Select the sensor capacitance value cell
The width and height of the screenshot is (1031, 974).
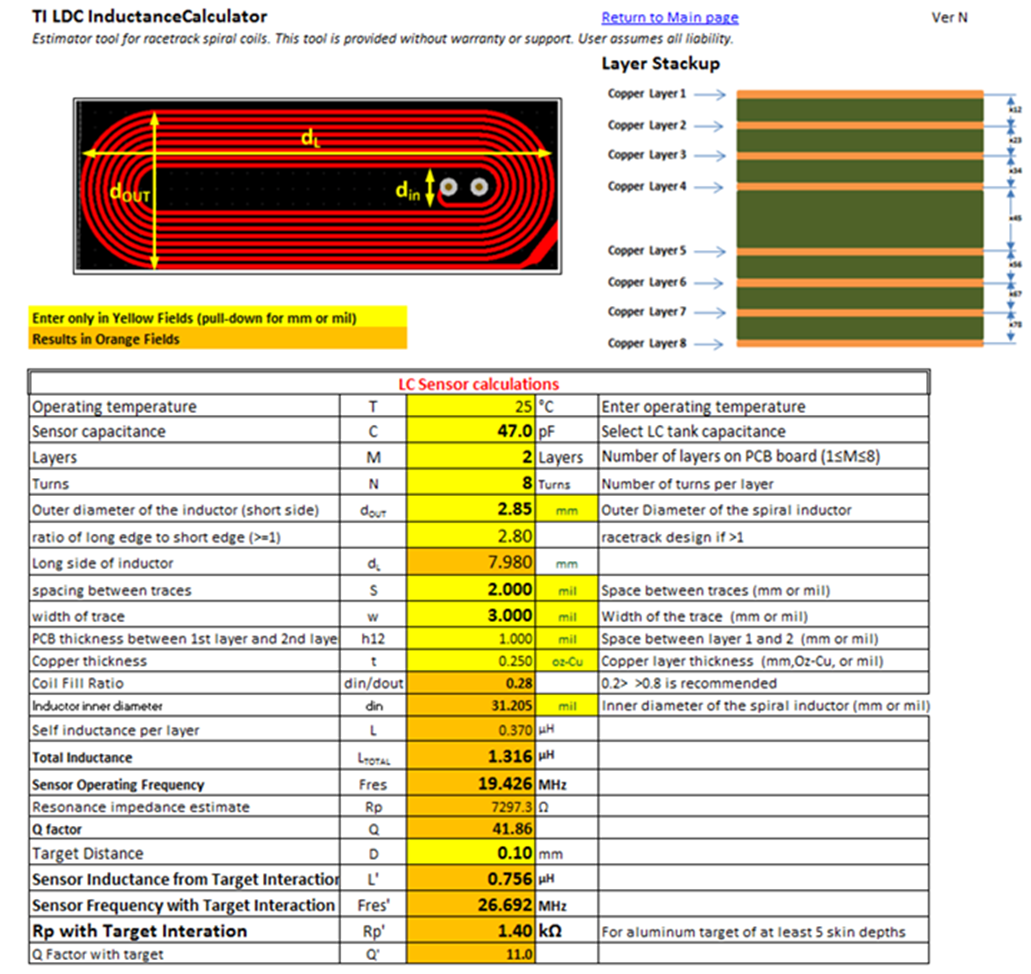[x=470, y=432]
